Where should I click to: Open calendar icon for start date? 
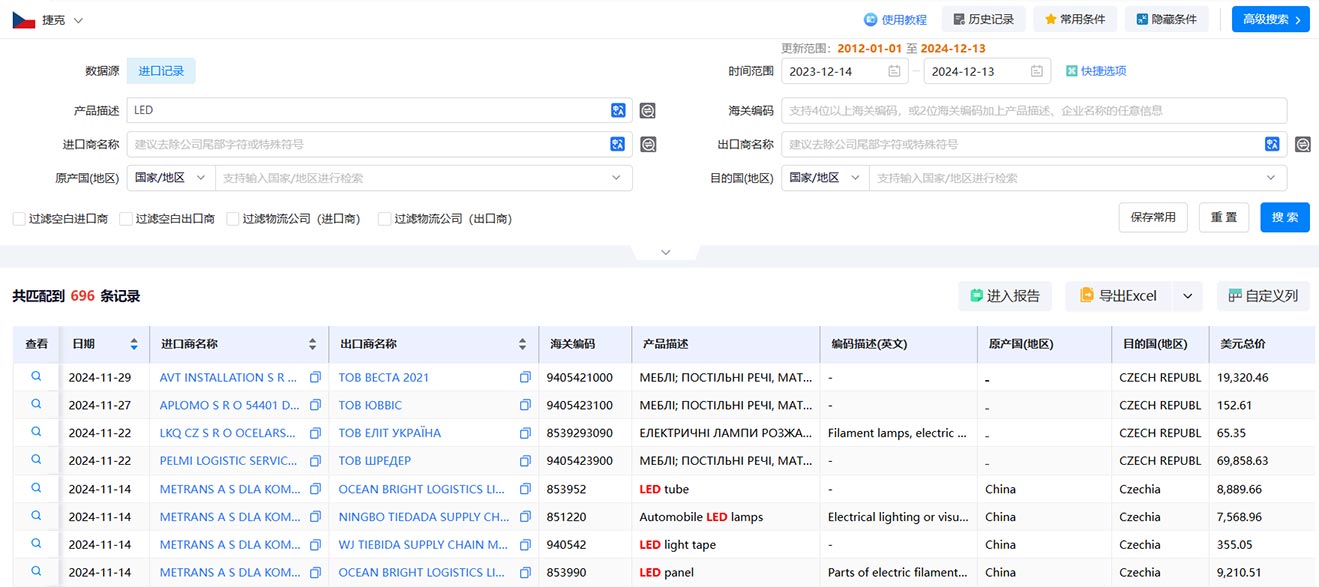point(894,71)
